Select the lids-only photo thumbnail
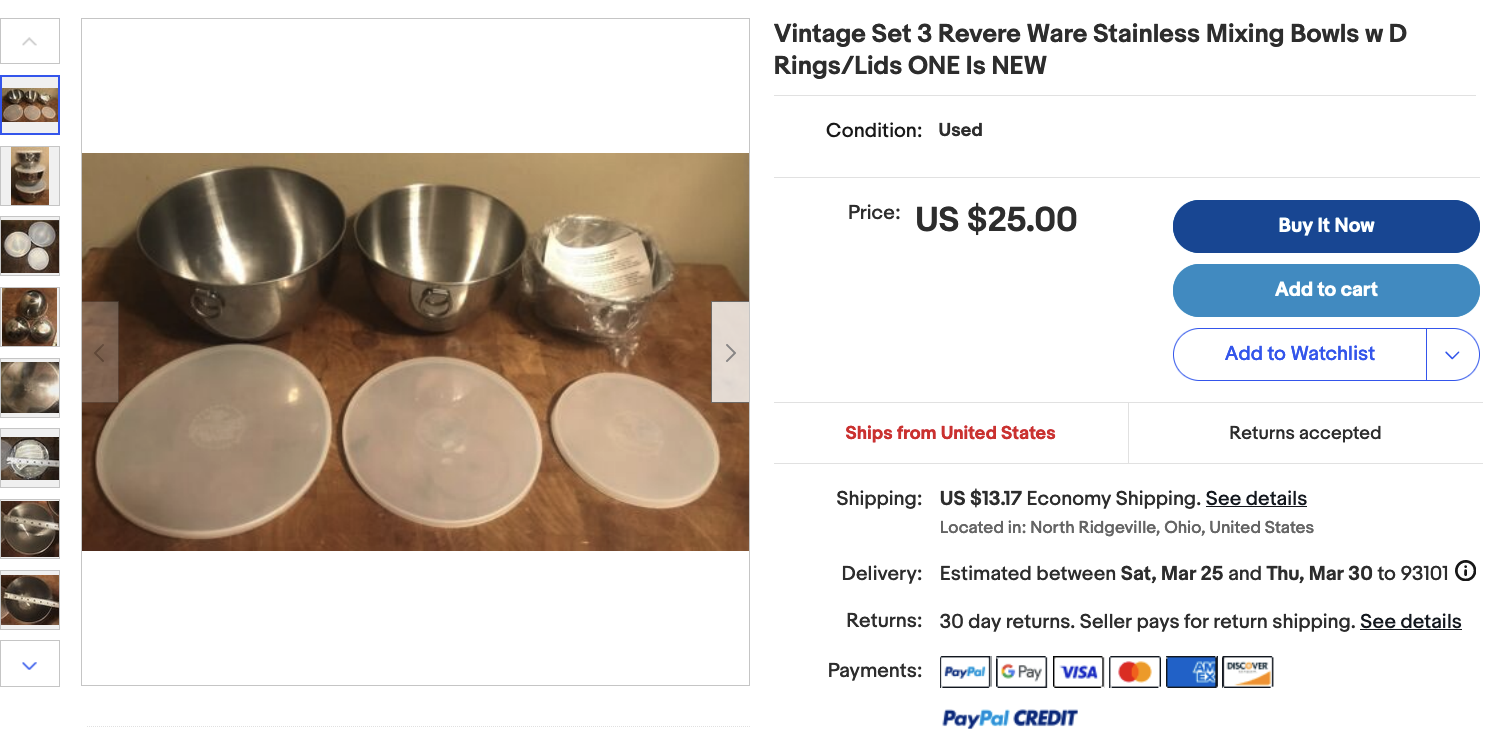 30,246
